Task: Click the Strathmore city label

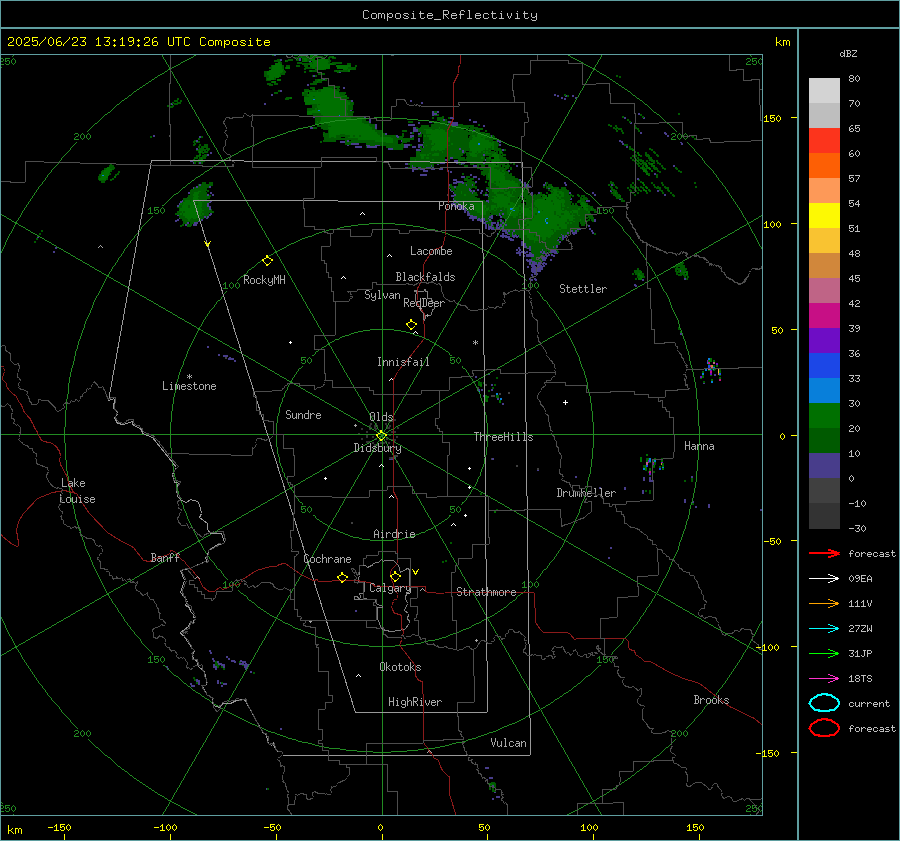Action: (x=486, y=592)
